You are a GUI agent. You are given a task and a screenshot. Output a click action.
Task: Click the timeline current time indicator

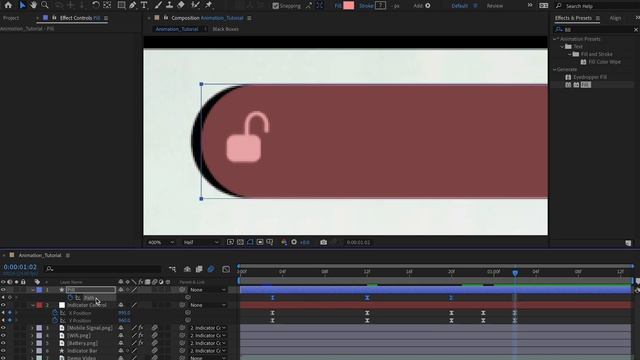[x=515, y=272]
